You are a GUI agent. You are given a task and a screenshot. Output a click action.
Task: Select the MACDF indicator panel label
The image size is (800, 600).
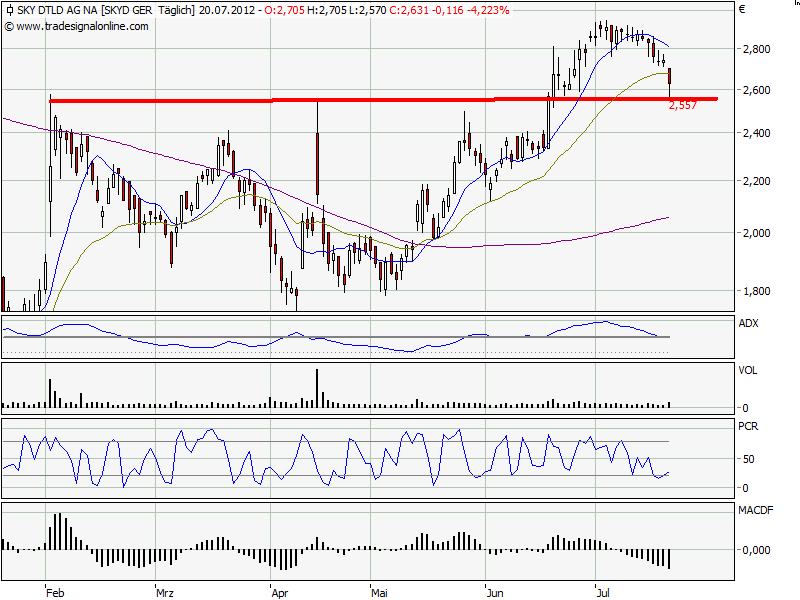point(754,512)
